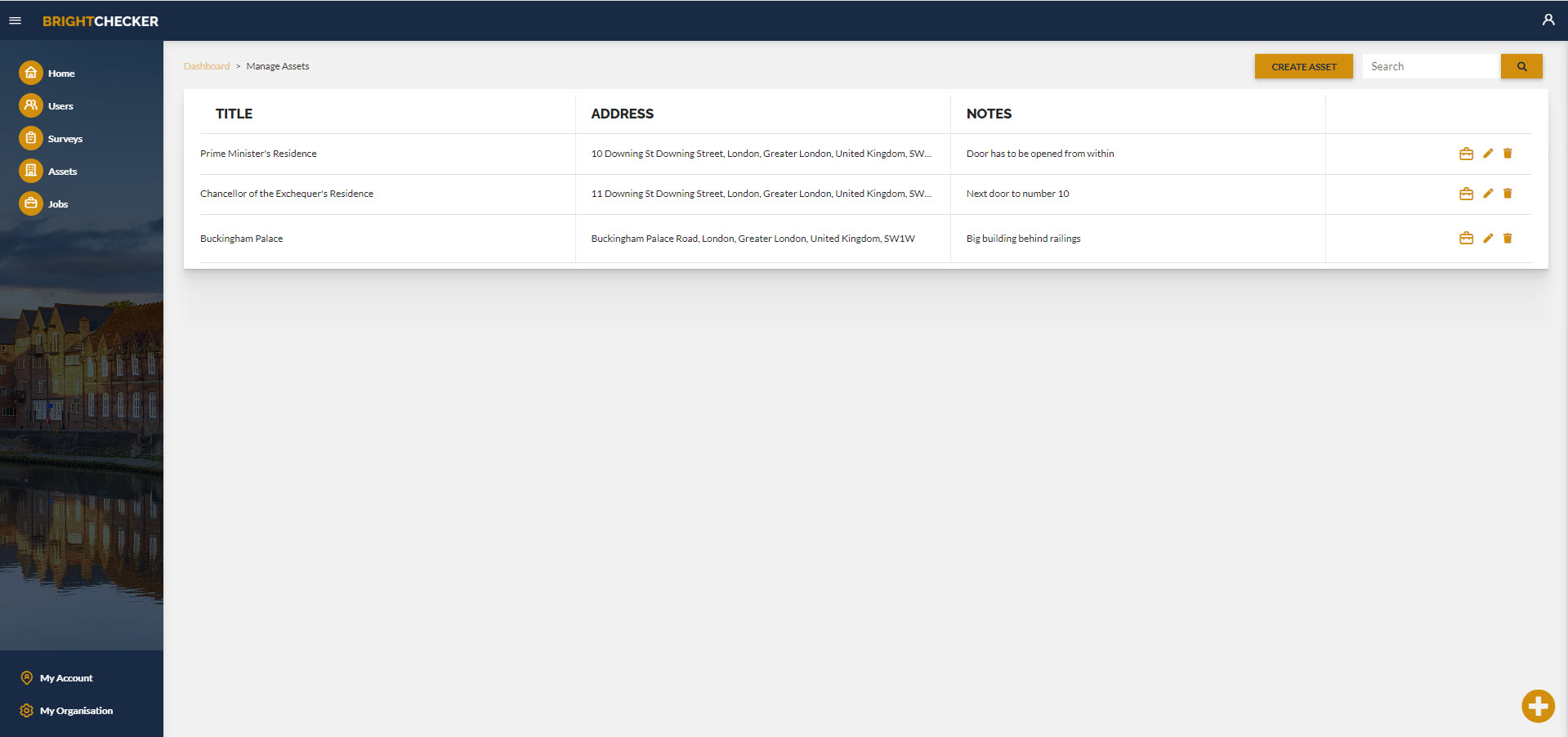Click the My Account icon
This screenshot has height=737, width=1568.
(26, 678)
